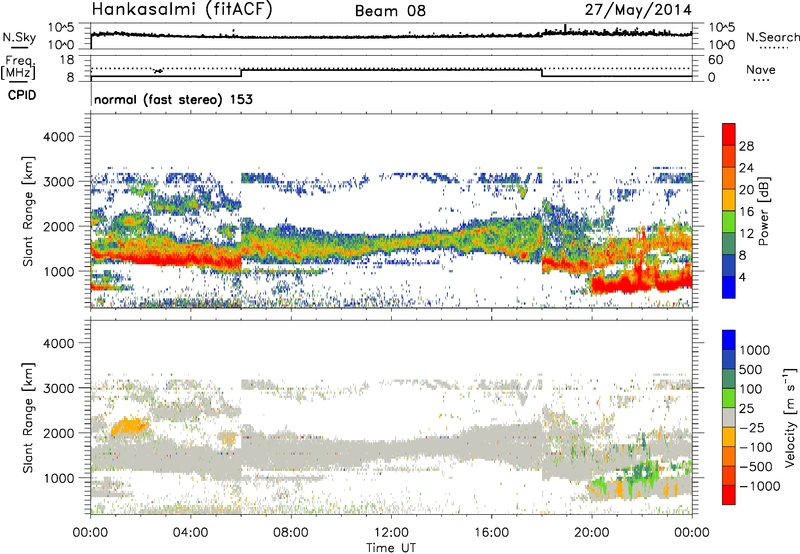Image resolution: width=800 pixels, height=554 pixels.
Task: Click the 12:00 time axis label
Action: click(x=391, y=533)
